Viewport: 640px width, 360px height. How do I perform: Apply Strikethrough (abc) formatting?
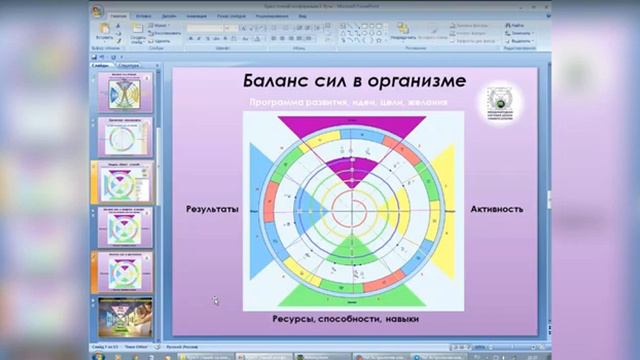coord(216,39)
